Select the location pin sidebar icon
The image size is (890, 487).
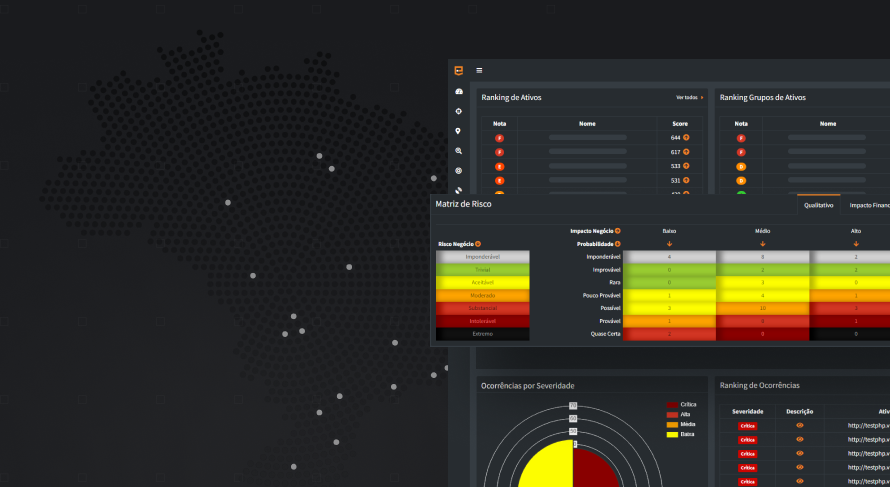[459, 131]
